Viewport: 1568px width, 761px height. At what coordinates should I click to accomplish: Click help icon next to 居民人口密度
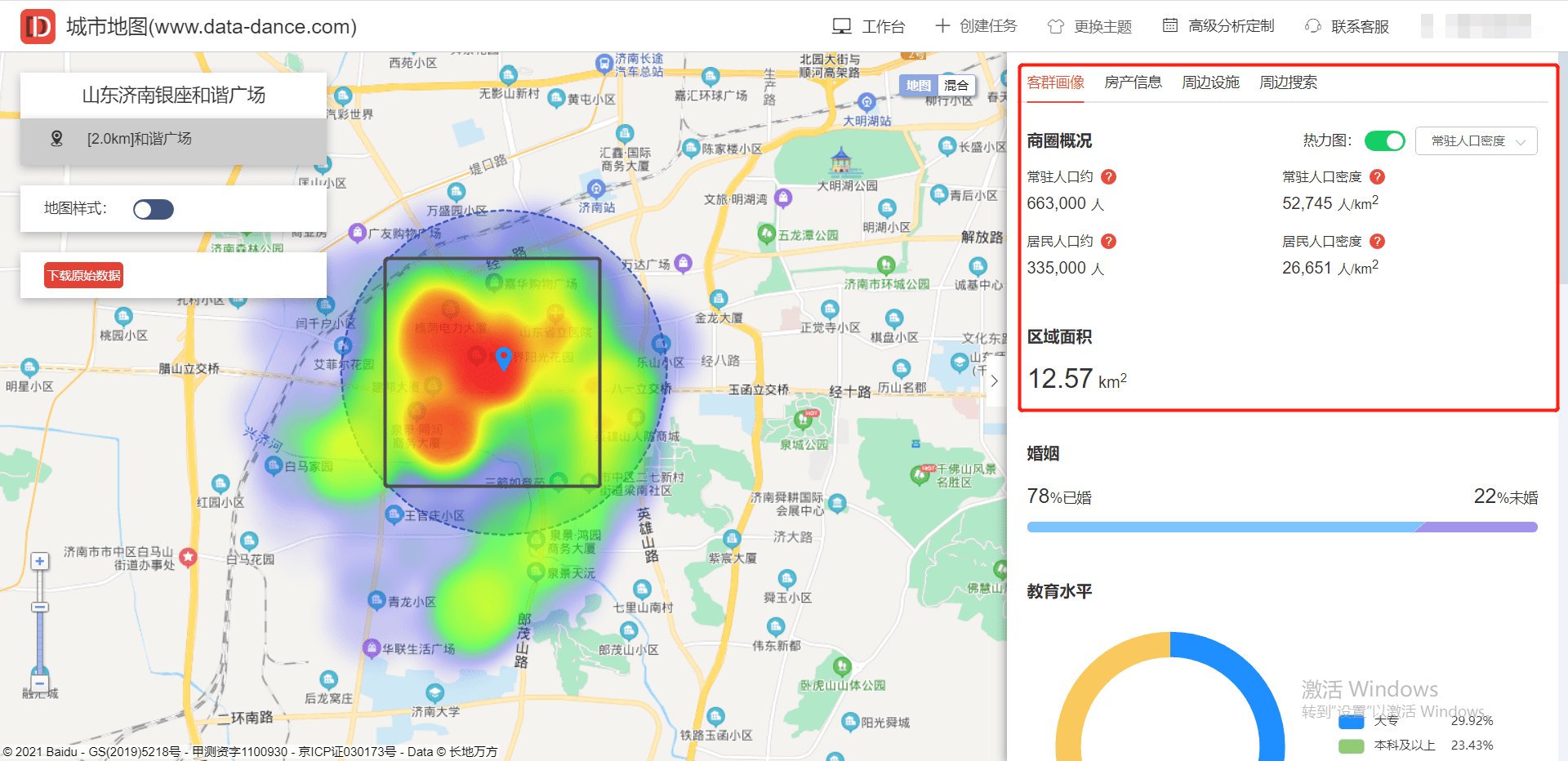(1377, 241)
